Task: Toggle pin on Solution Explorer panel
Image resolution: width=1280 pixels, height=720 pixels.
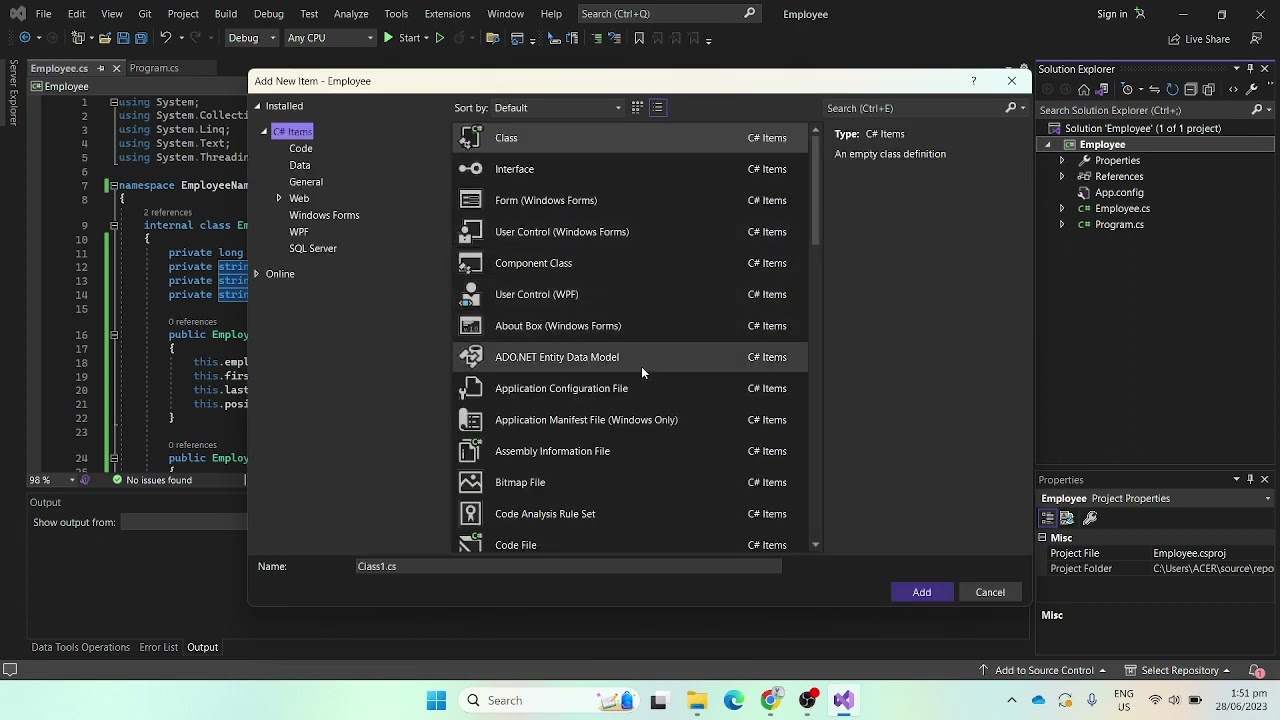Action: (x=1250, y=69)
